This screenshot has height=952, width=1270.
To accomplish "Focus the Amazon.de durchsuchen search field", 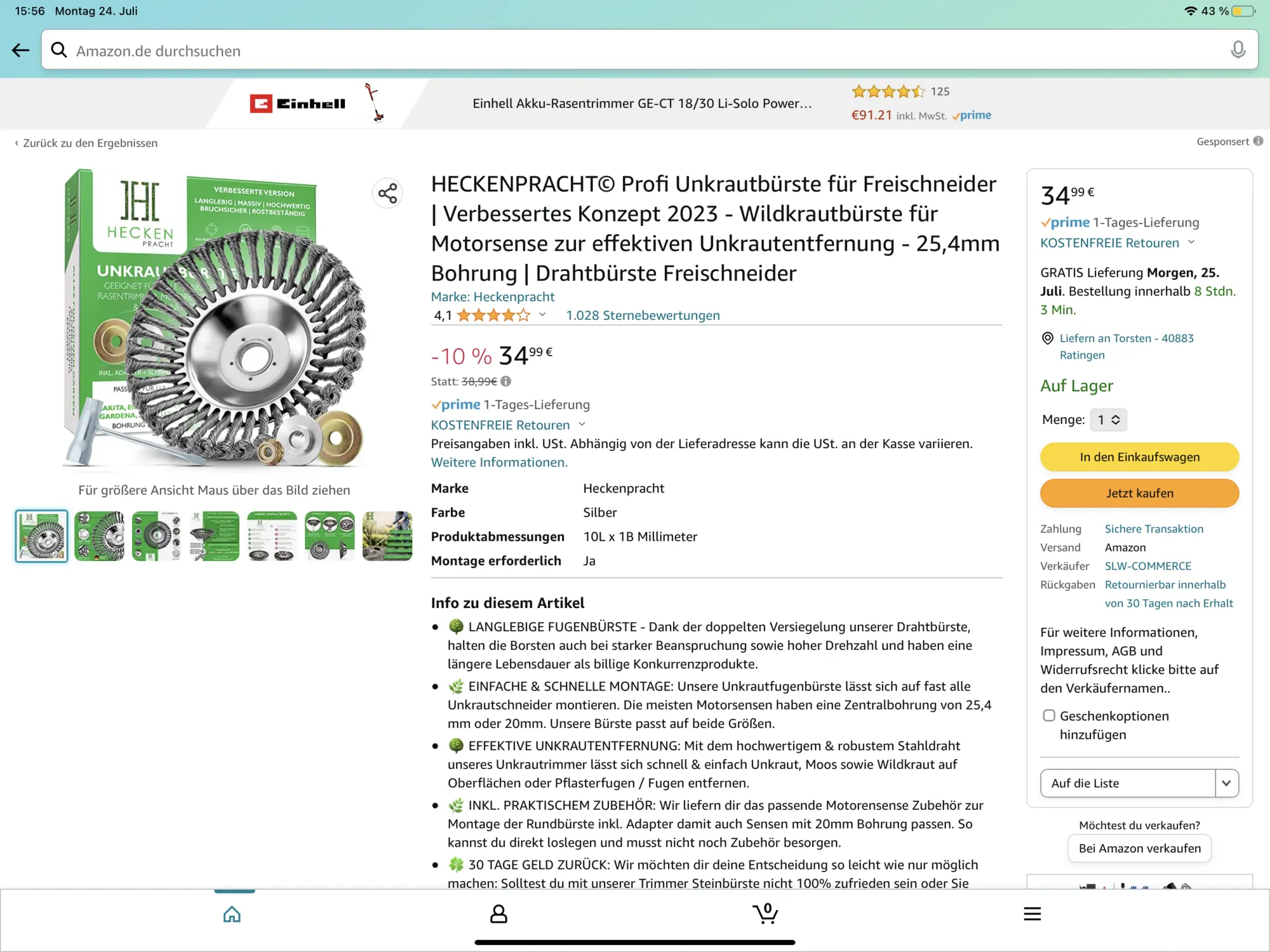I will pyautogui.click(x=635, y=51).
